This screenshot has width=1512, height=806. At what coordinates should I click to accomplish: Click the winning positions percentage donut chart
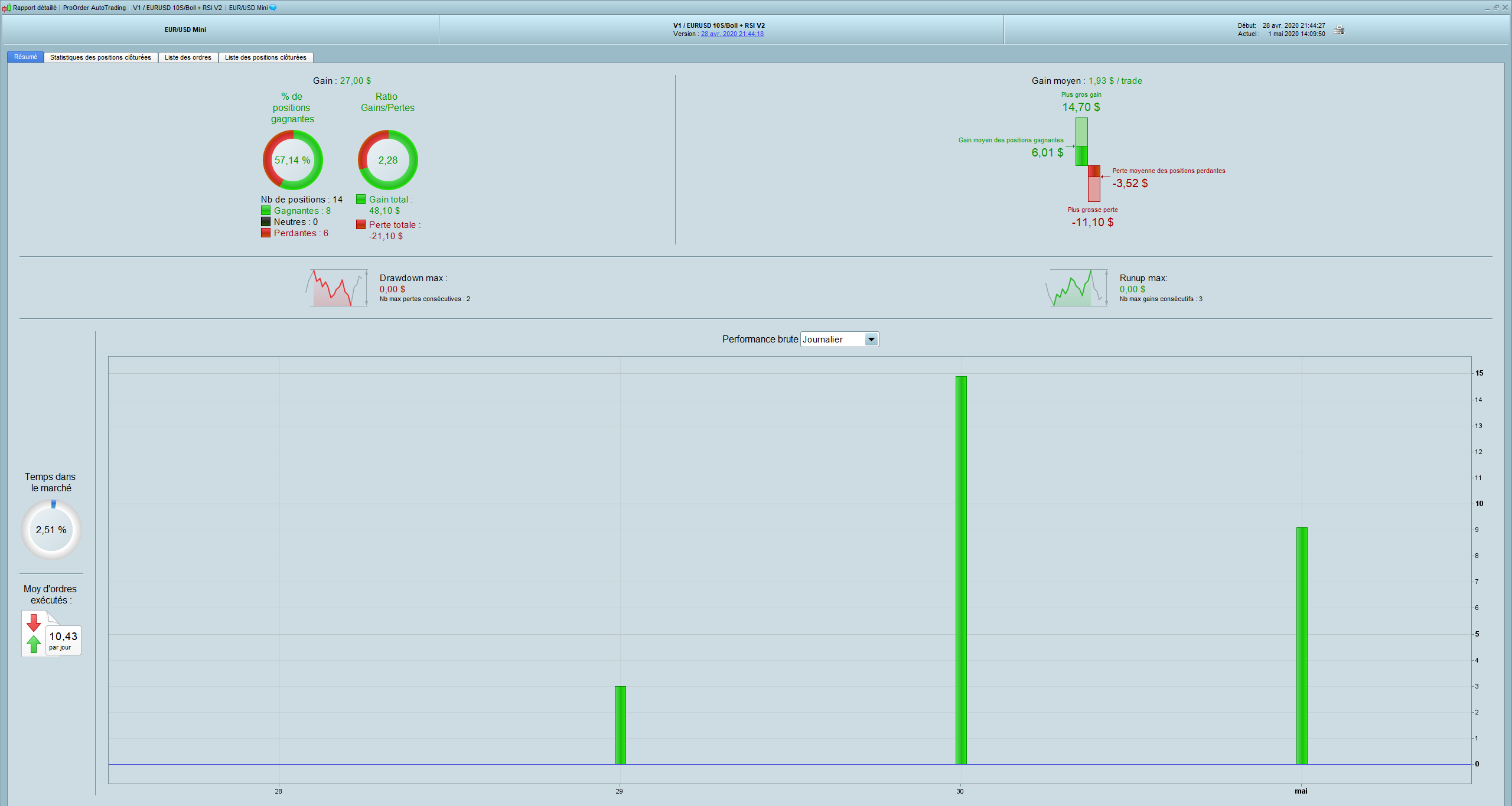point(292,160)
